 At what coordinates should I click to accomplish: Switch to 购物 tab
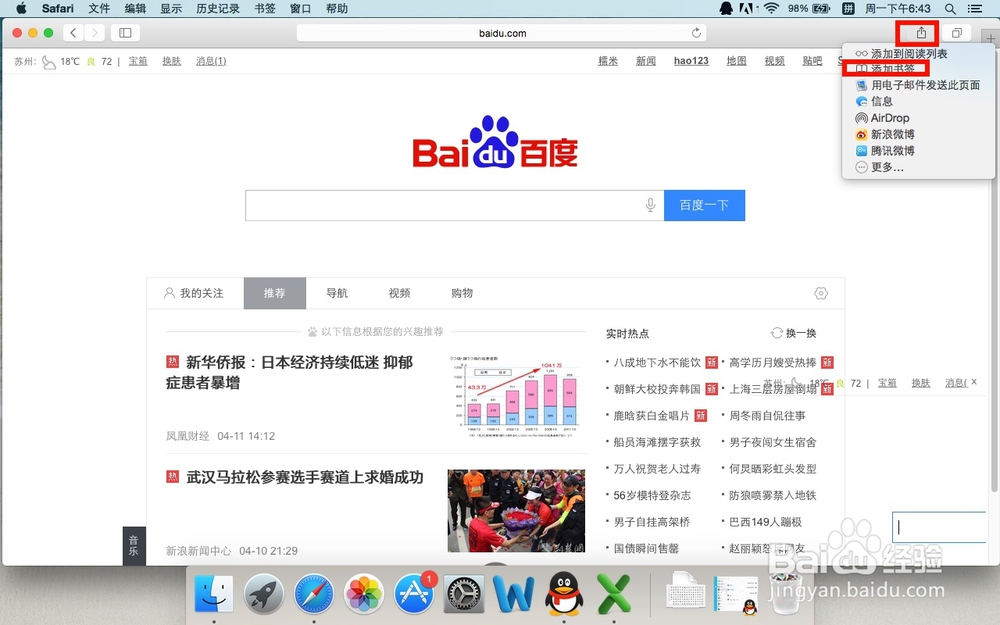pos(462,293)
